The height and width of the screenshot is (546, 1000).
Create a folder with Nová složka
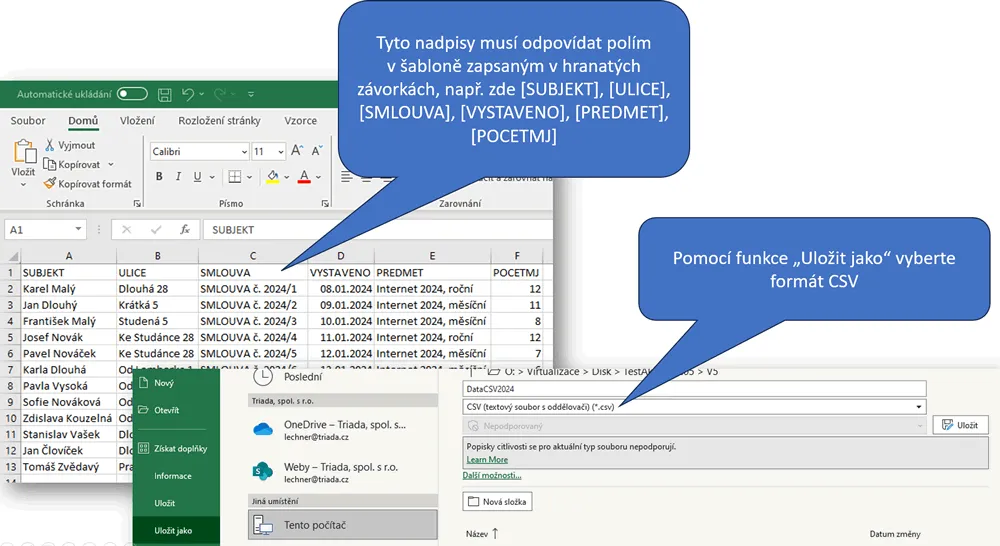pos(497,501)
